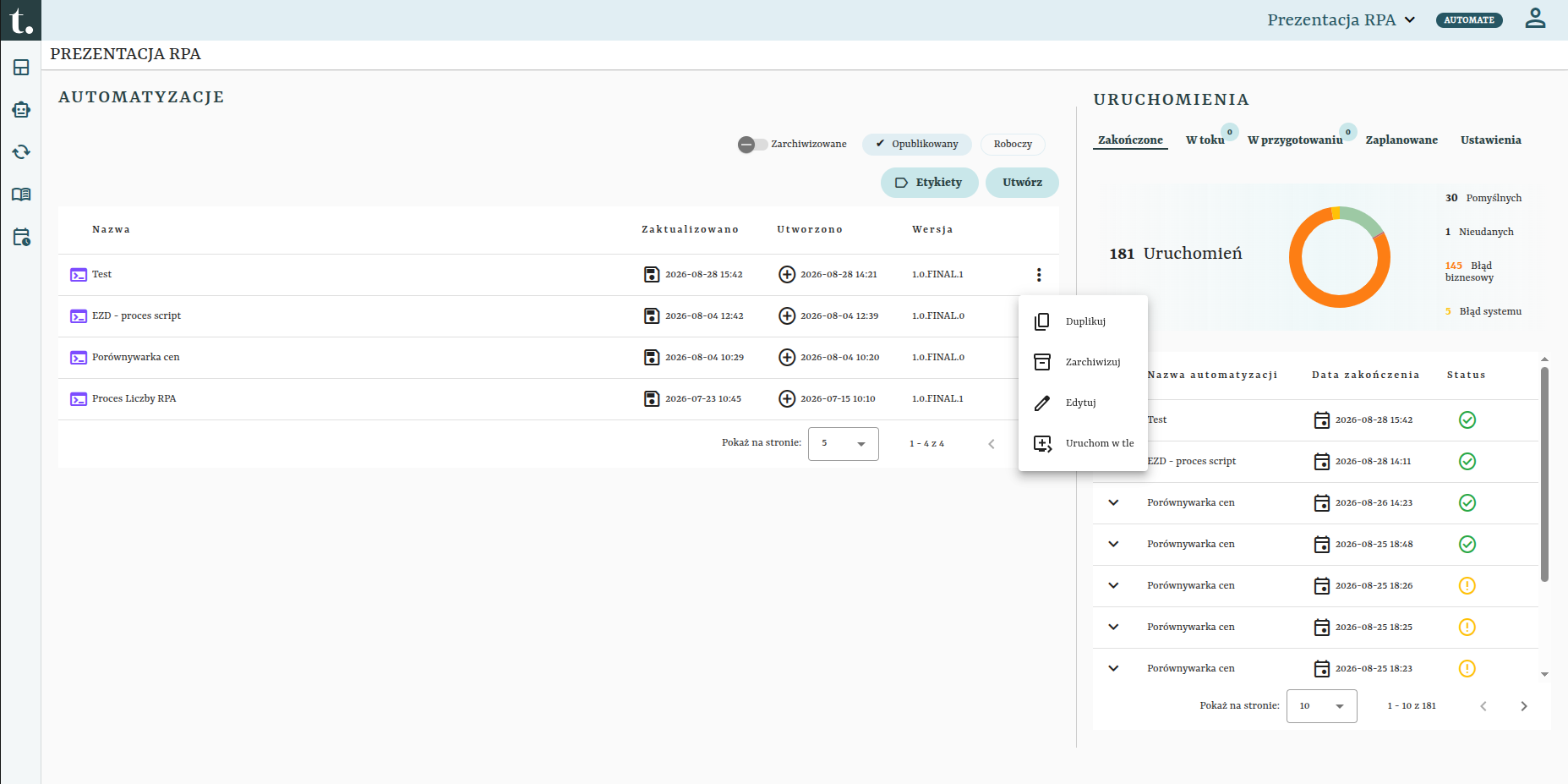
Task: Open the dashboard layout icon in sidebar
Action: tap(21, 68)
